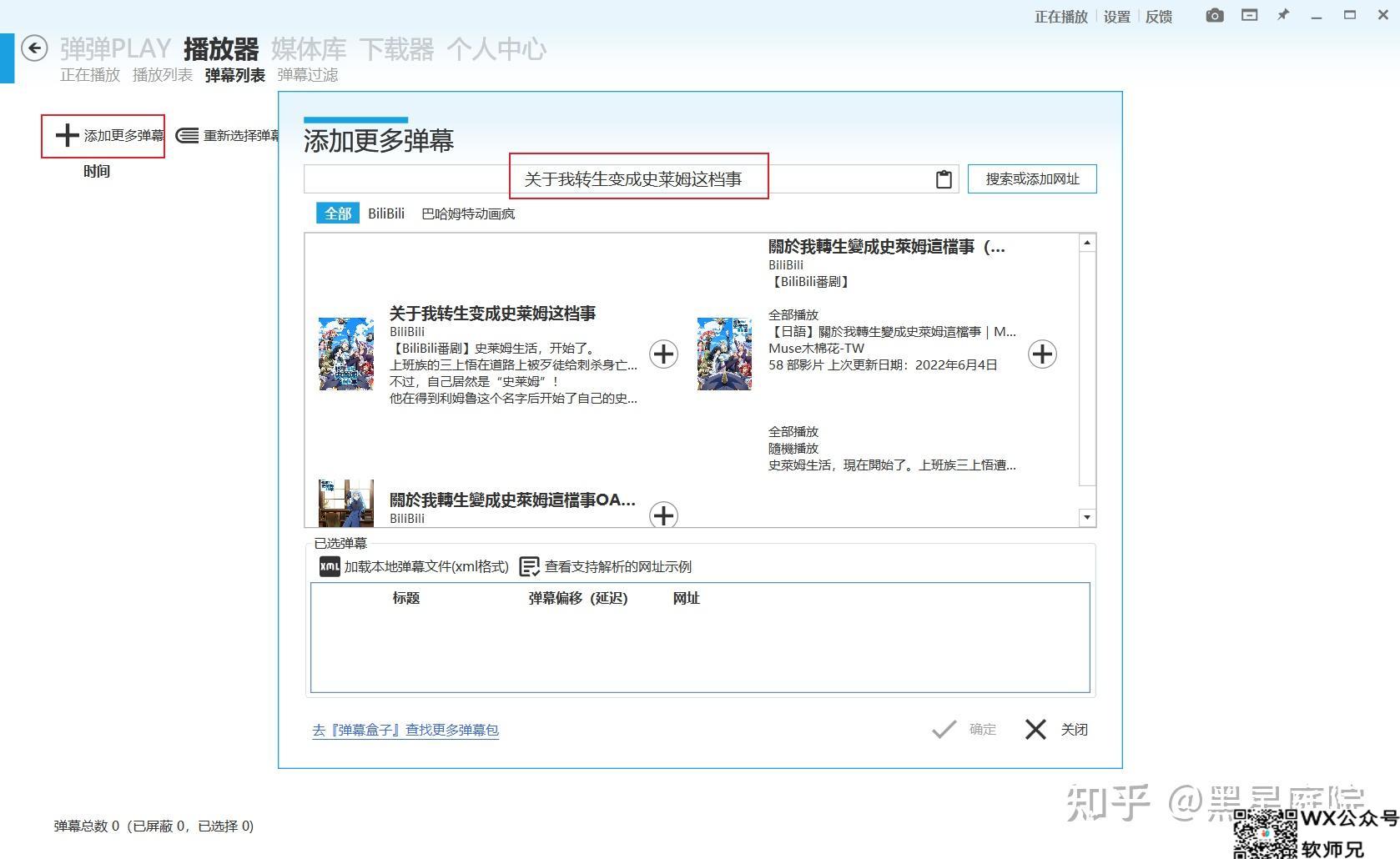Select the 弹幕列表 sub-tab
This screenshot has height=859, width=1400.
[235, 75]
